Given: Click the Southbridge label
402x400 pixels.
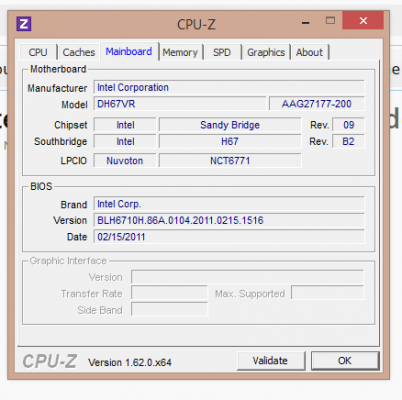Looking at the screenshot, I should pyautogui.click(x=60, y=142).
